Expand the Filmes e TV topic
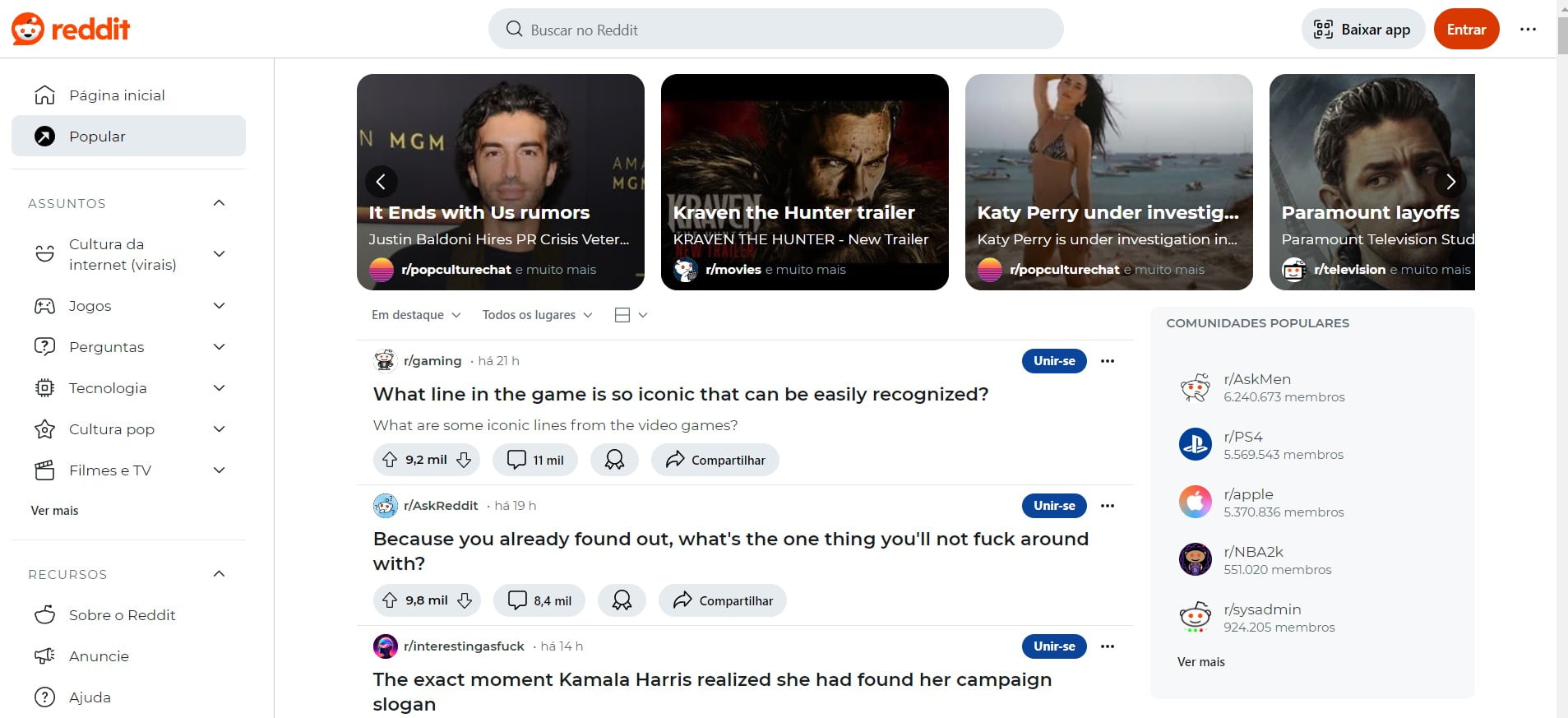Image resolution: width=1568 pixels, height=718 pixels. [x=219, y=470]
